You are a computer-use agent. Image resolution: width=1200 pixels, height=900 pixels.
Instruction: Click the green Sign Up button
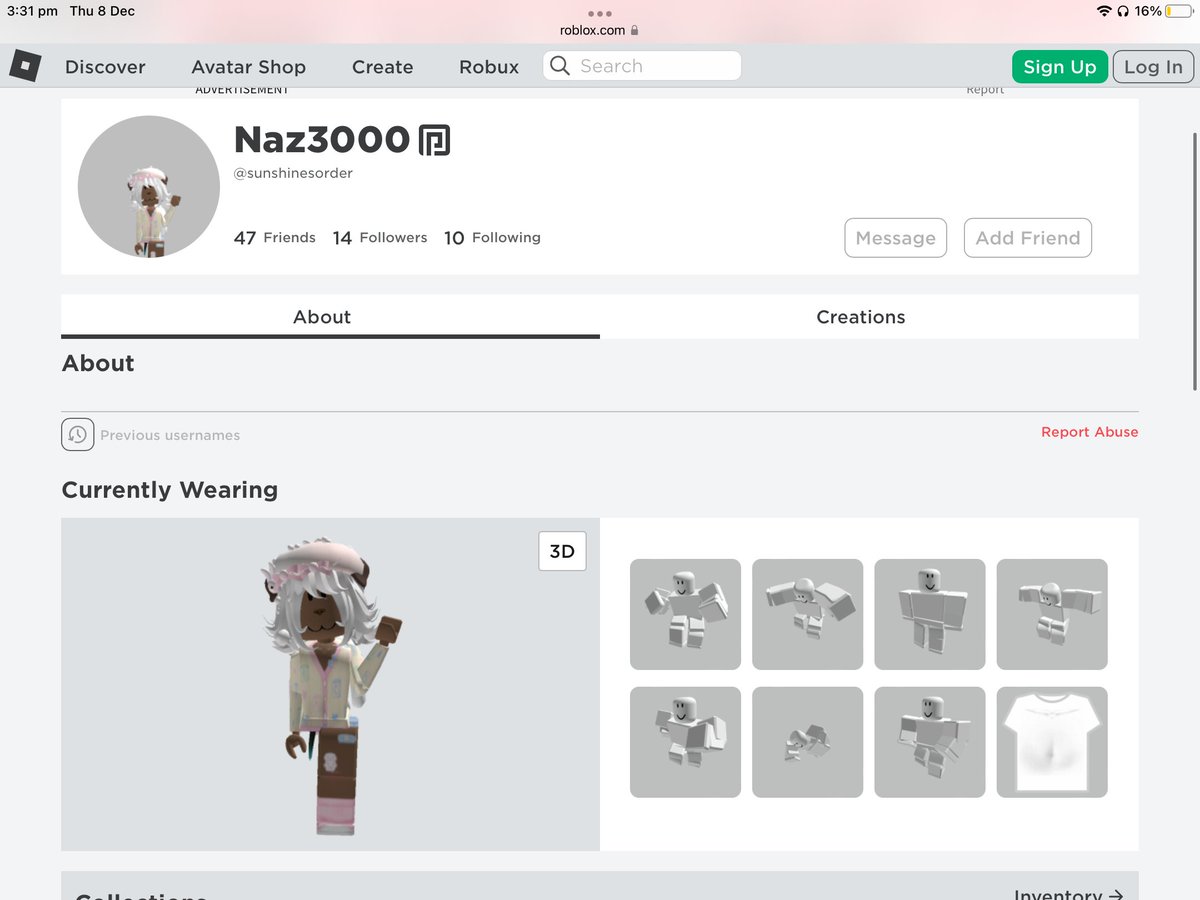[1060, 67]
